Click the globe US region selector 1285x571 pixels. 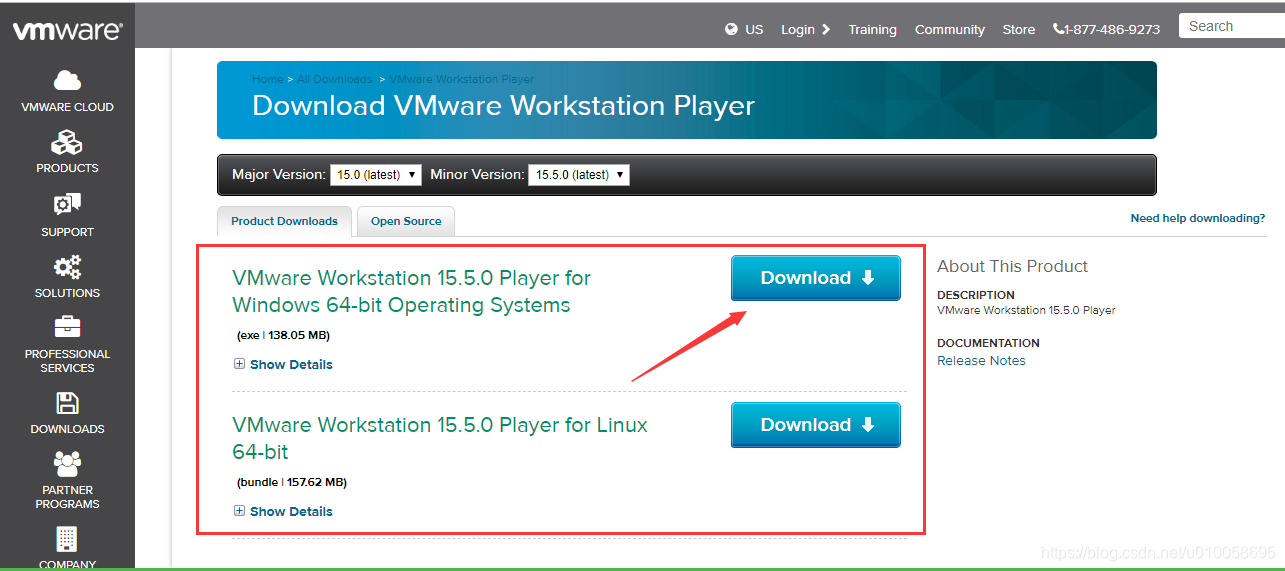tap(744, 29)
